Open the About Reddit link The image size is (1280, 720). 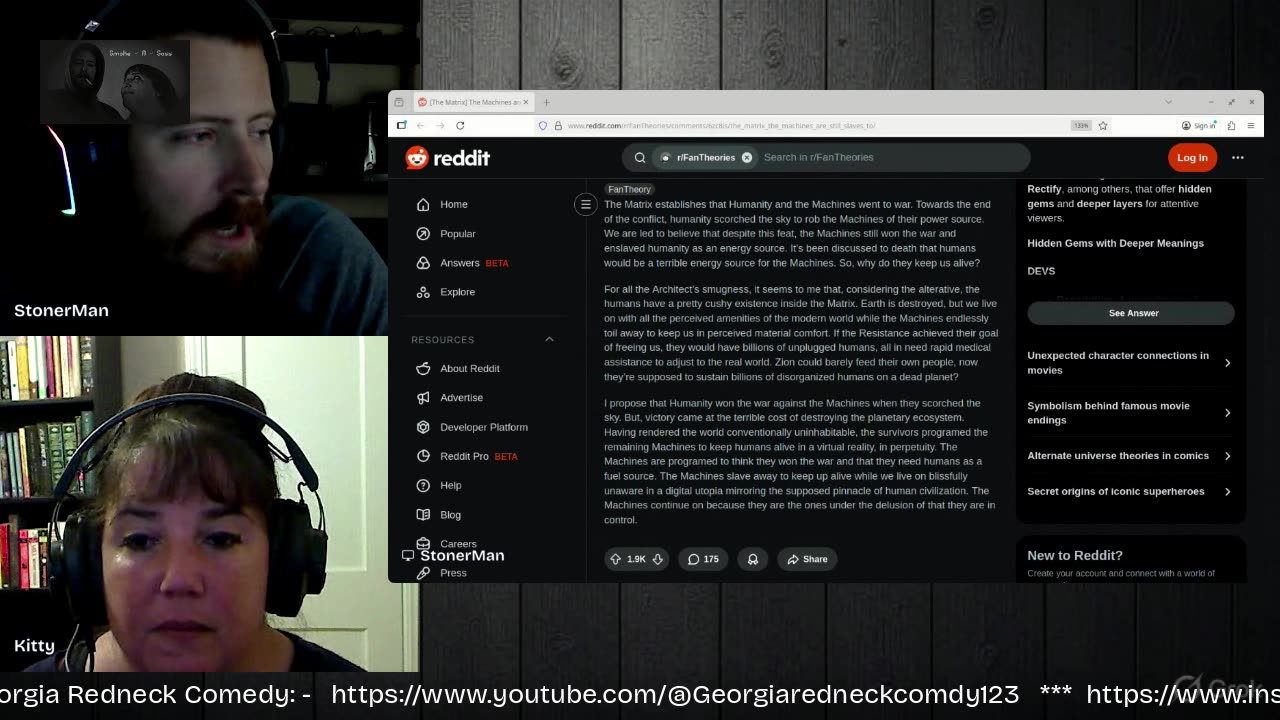(x=469, y=368)
